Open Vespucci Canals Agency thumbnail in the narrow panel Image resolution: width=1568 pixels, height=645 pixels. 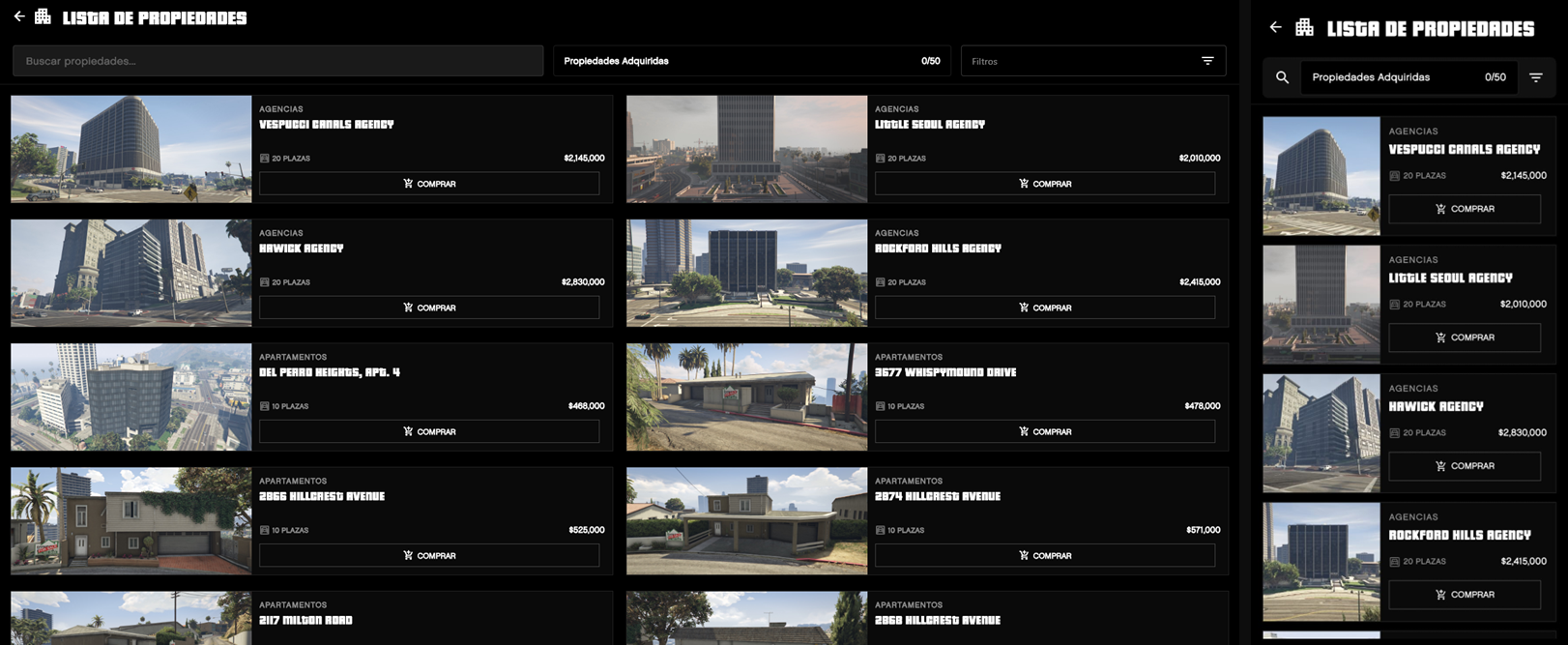tap(1321, 176)
